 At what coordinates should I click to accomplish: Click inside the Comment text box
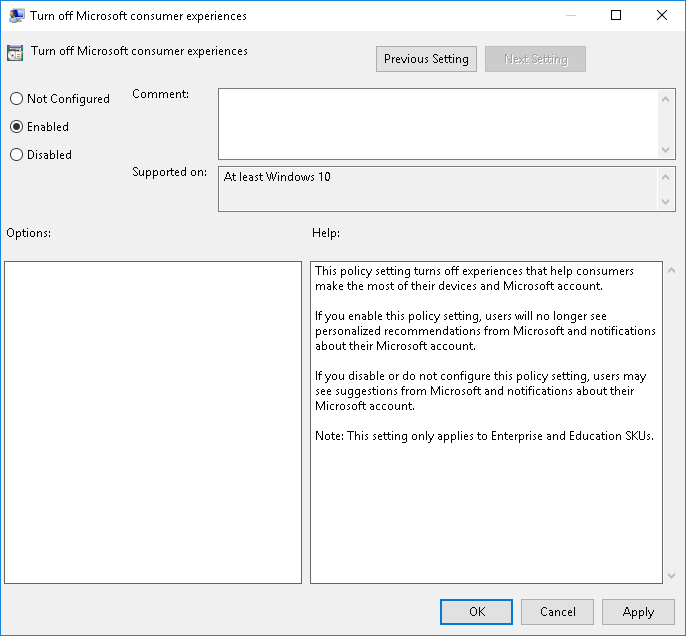tap(438, 122)
